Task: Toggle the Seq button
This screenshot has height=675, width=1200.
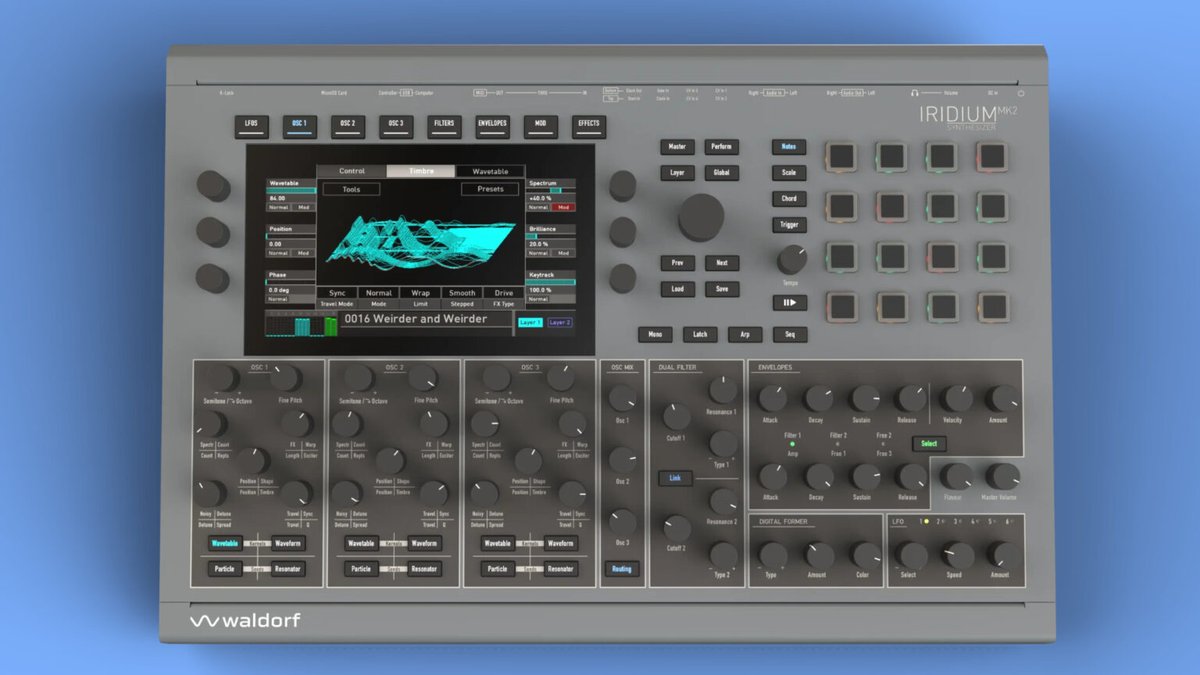Action: tap(789, 334)
